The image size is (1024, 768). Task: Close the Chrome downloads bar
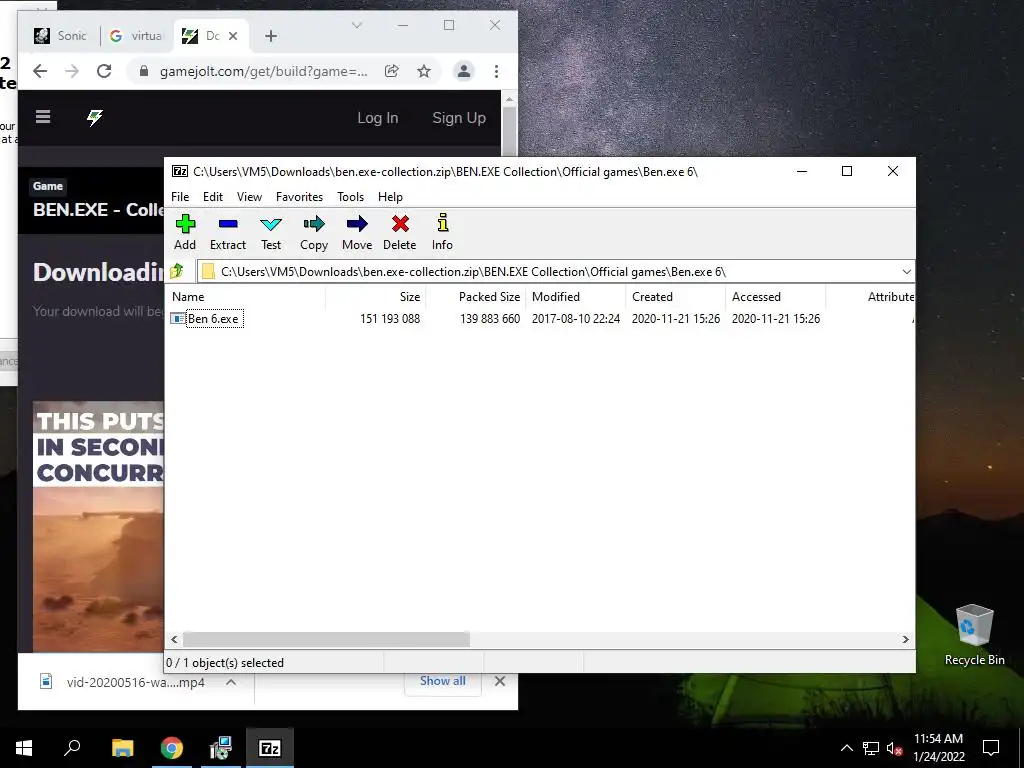[500, 681]
